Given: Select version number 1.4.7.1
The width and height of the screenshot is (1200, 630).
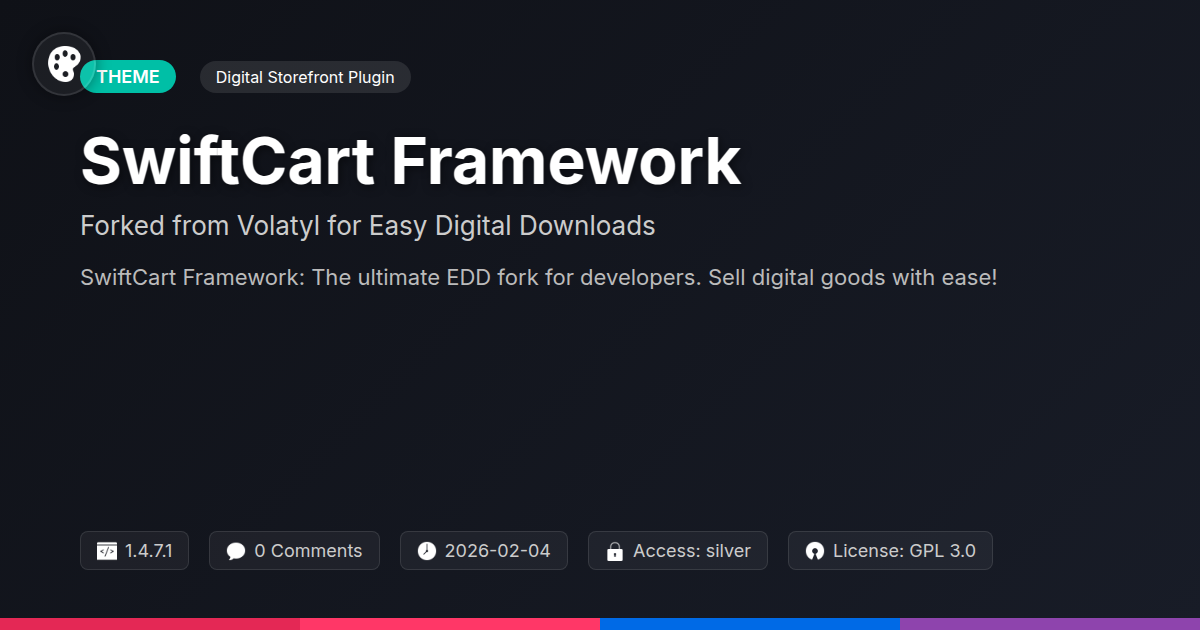Looking at the screenshot, I should point(149,551).
